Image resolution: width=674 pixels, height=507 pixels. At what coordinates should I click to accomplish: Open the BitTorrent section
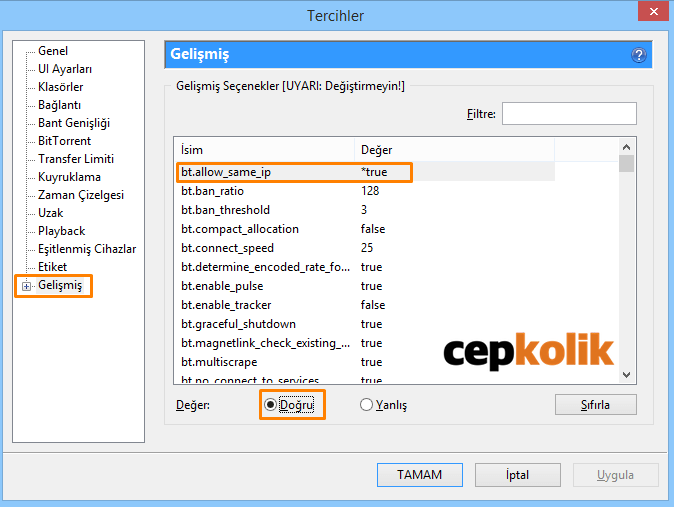click(64, 141)
